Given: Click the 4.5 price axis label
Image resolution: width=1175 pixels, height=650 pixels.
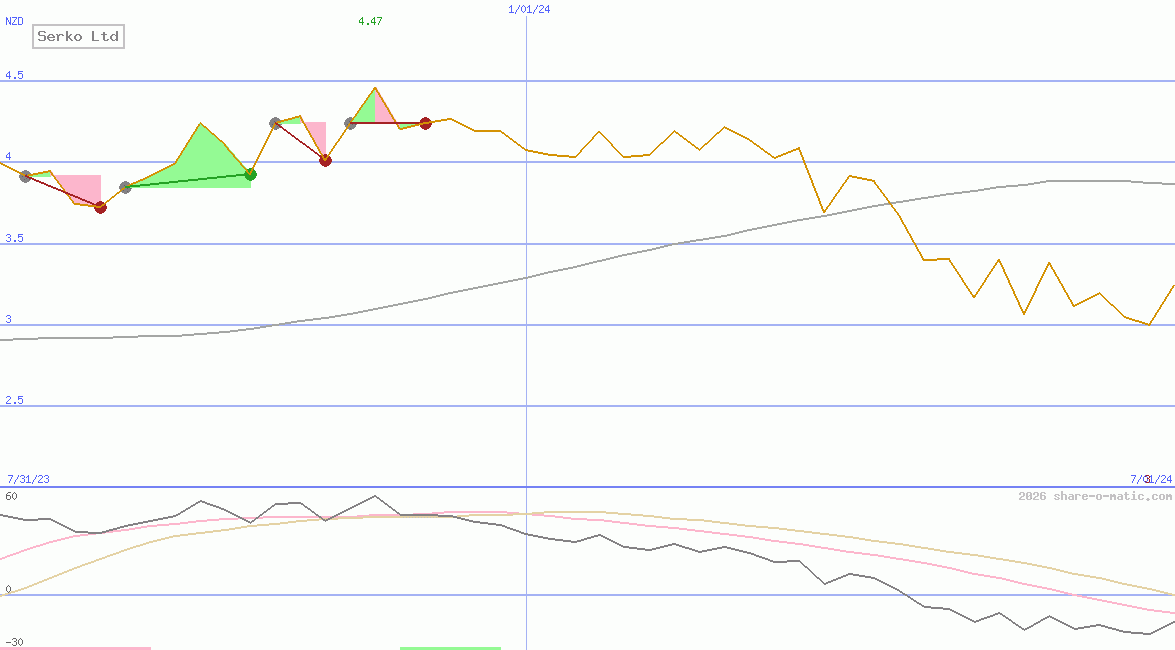Looking at the screenshot, I should (14, 76).
